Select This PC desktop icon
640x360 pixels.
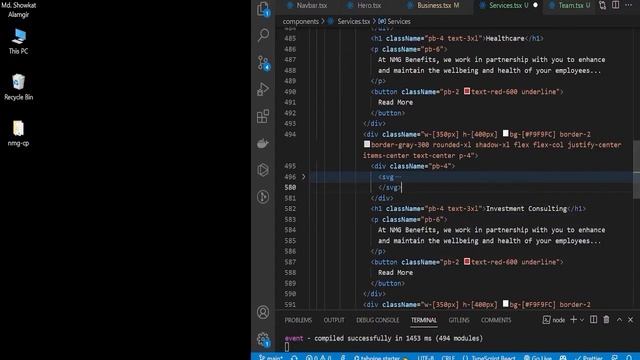point(18,42)
